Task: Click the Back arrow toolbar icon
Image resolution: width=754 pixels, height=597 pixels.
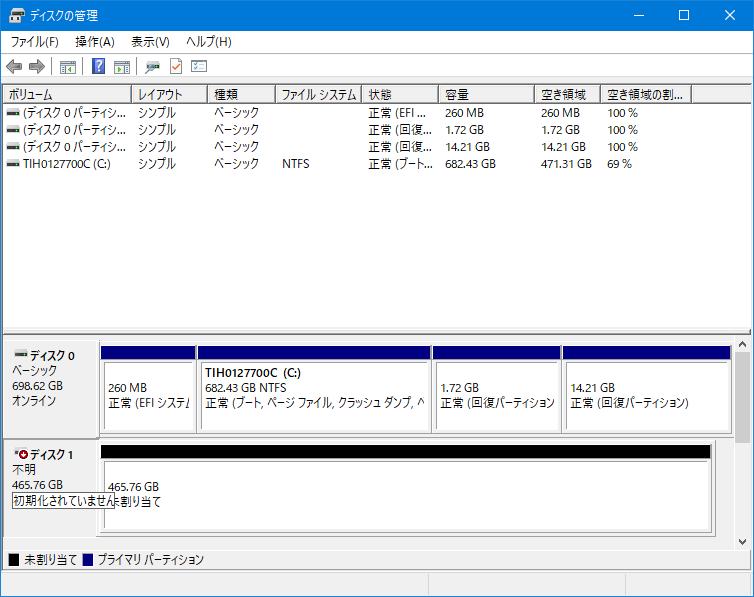Action: coord(14,66)
